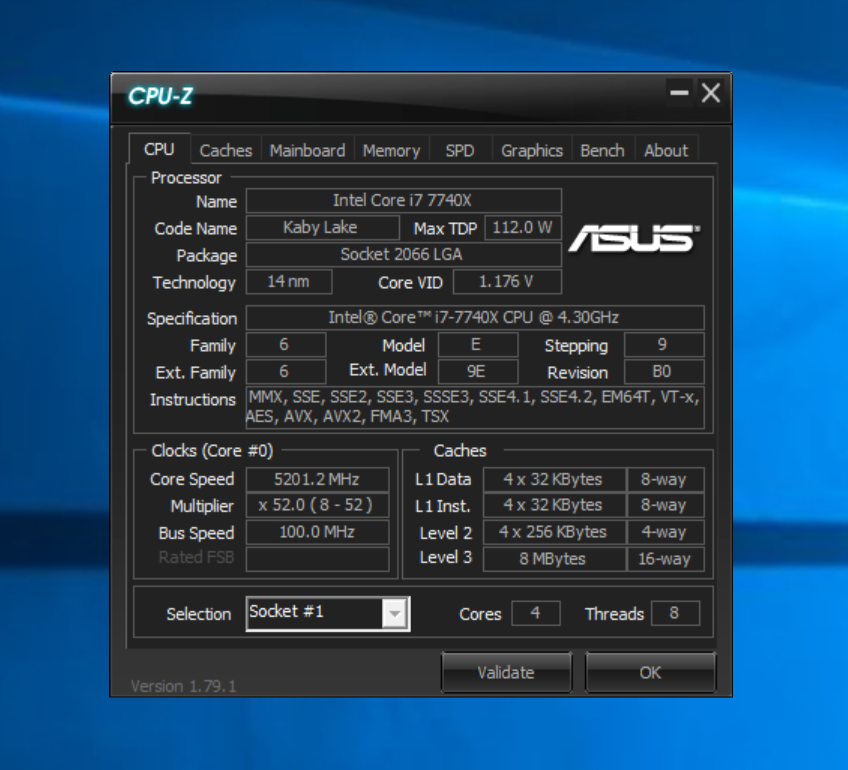Click the Core Speed value 5201.2 MHz
Image resolution: width=848 pixels, height=770 pixels.
(x=317, y=479)
